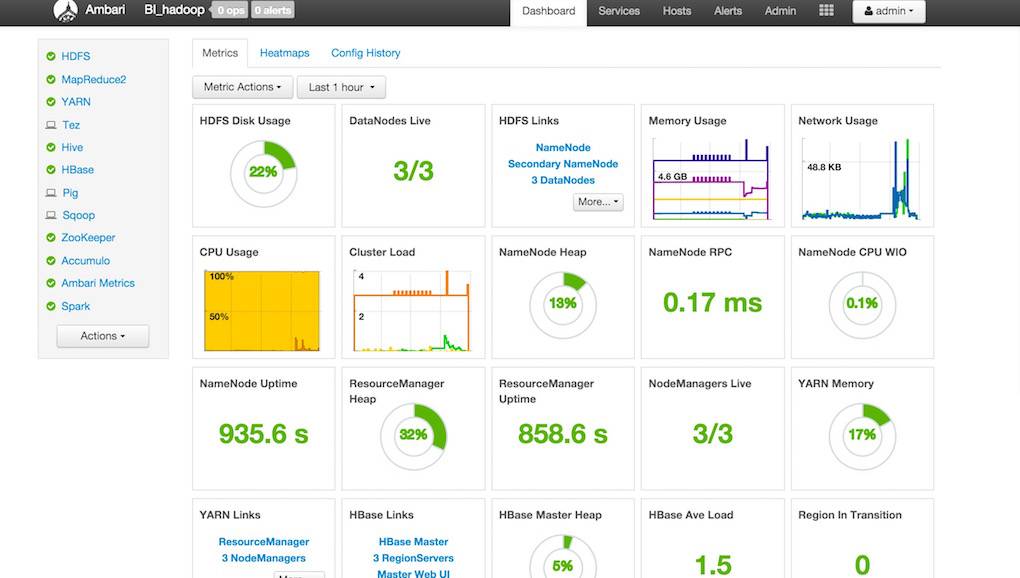Click the YARN Memory 17% gauge

tap(862, 436)
